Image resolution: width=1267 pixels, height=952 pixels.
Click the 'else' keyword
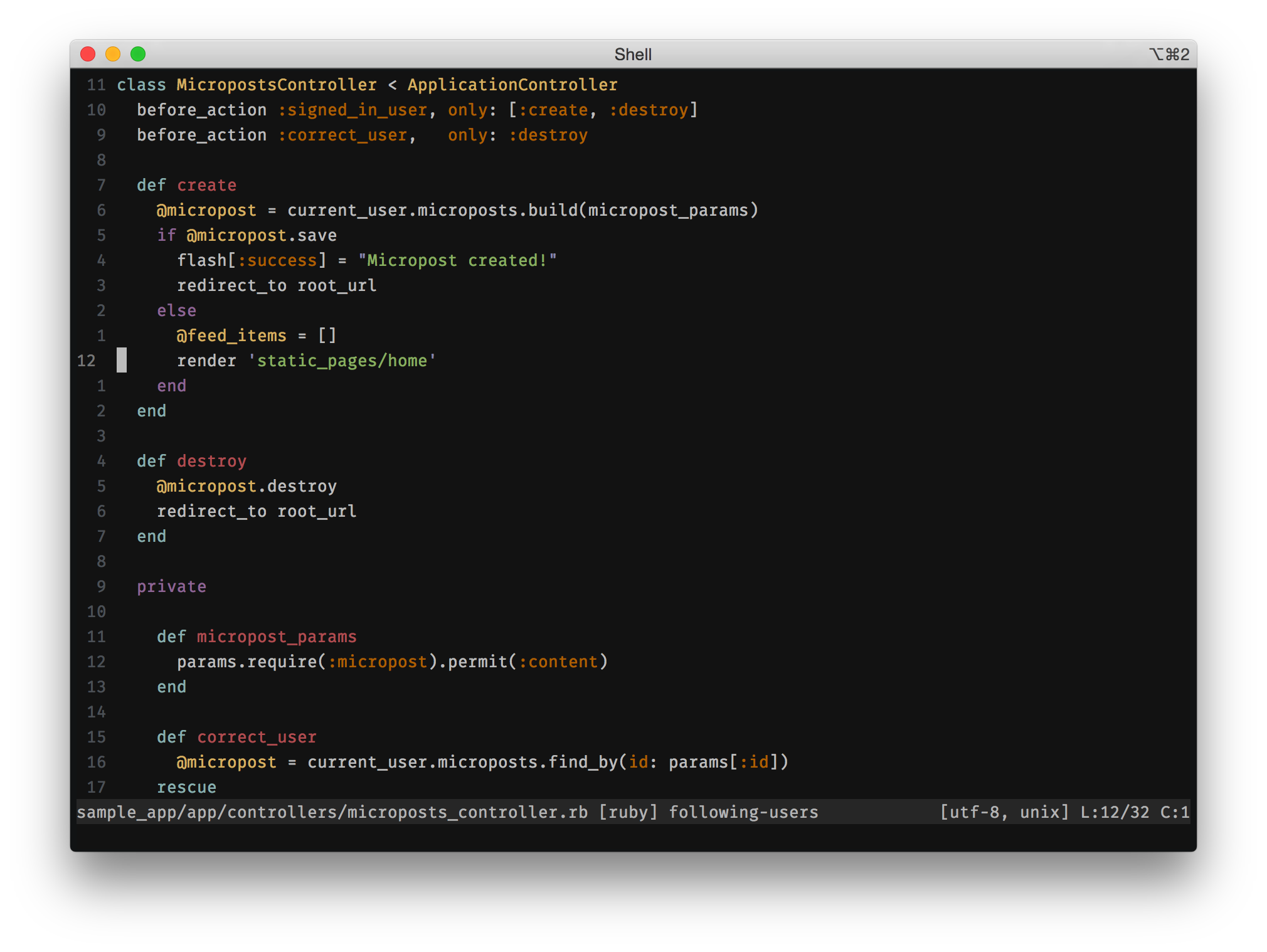[x=176, y=310]
